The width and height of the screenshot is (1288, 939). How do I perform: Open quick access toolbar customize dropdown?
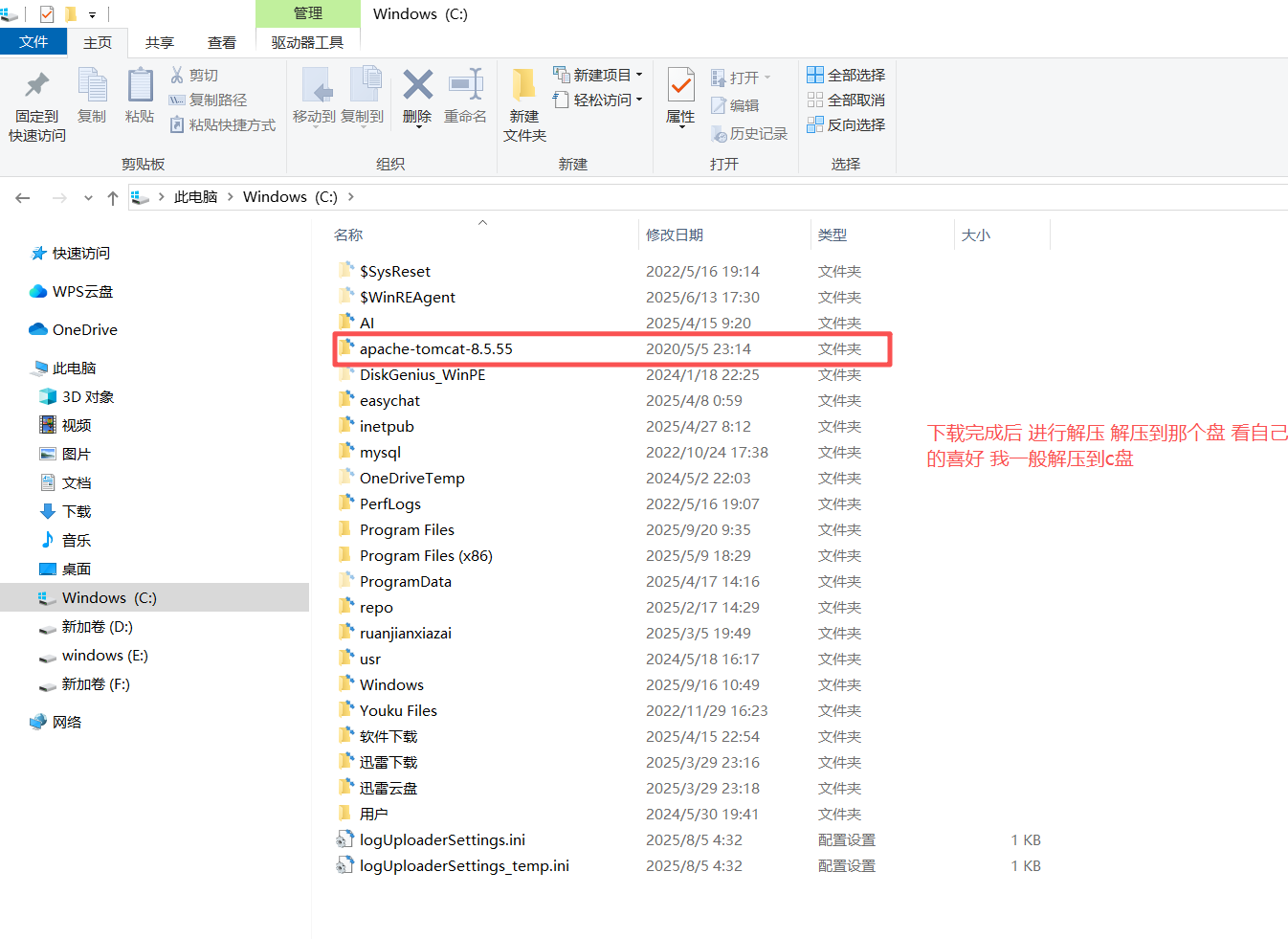(92, 14)
